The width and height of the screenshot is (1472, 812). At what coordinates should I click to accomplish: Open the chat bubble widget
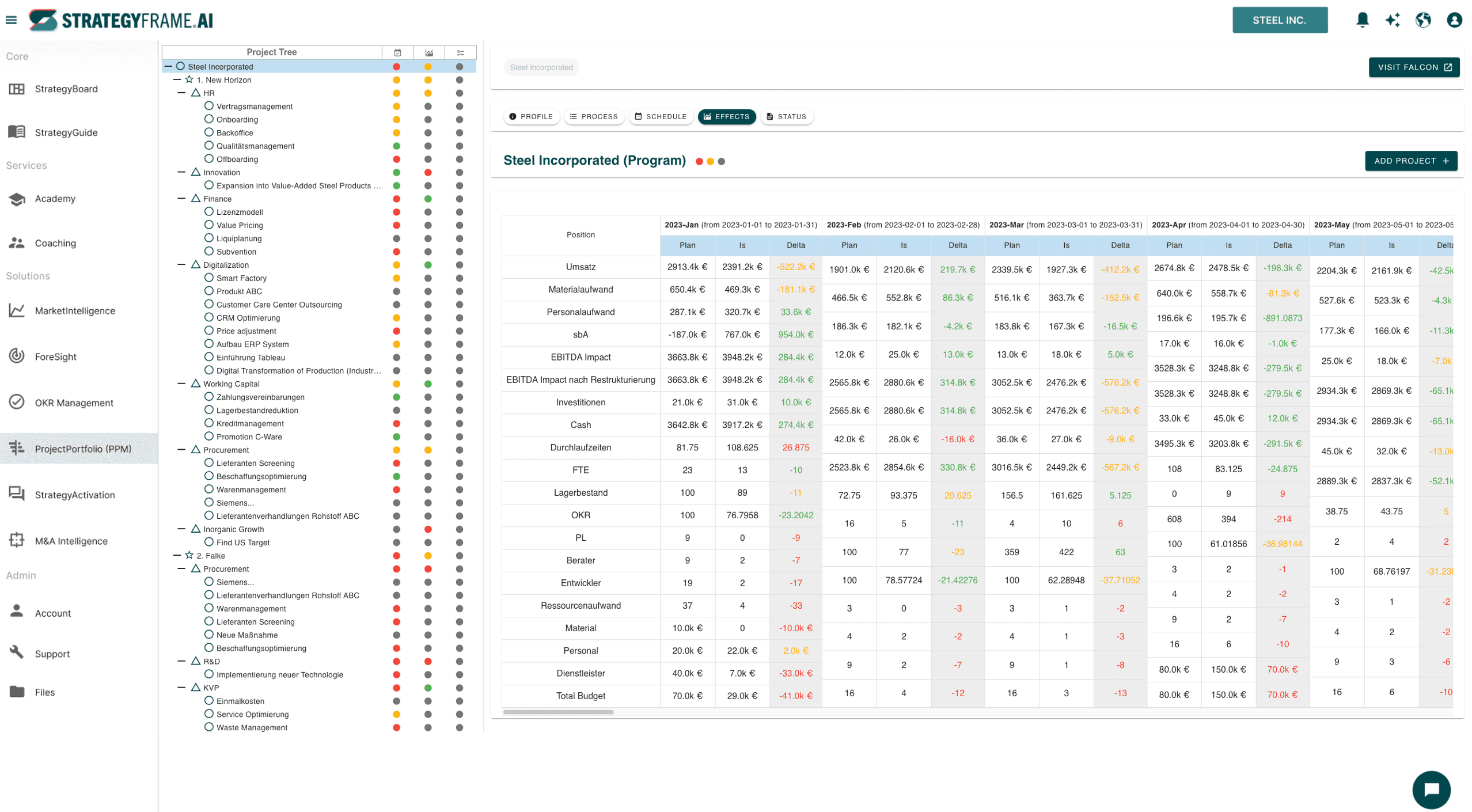click(1431, 790)
